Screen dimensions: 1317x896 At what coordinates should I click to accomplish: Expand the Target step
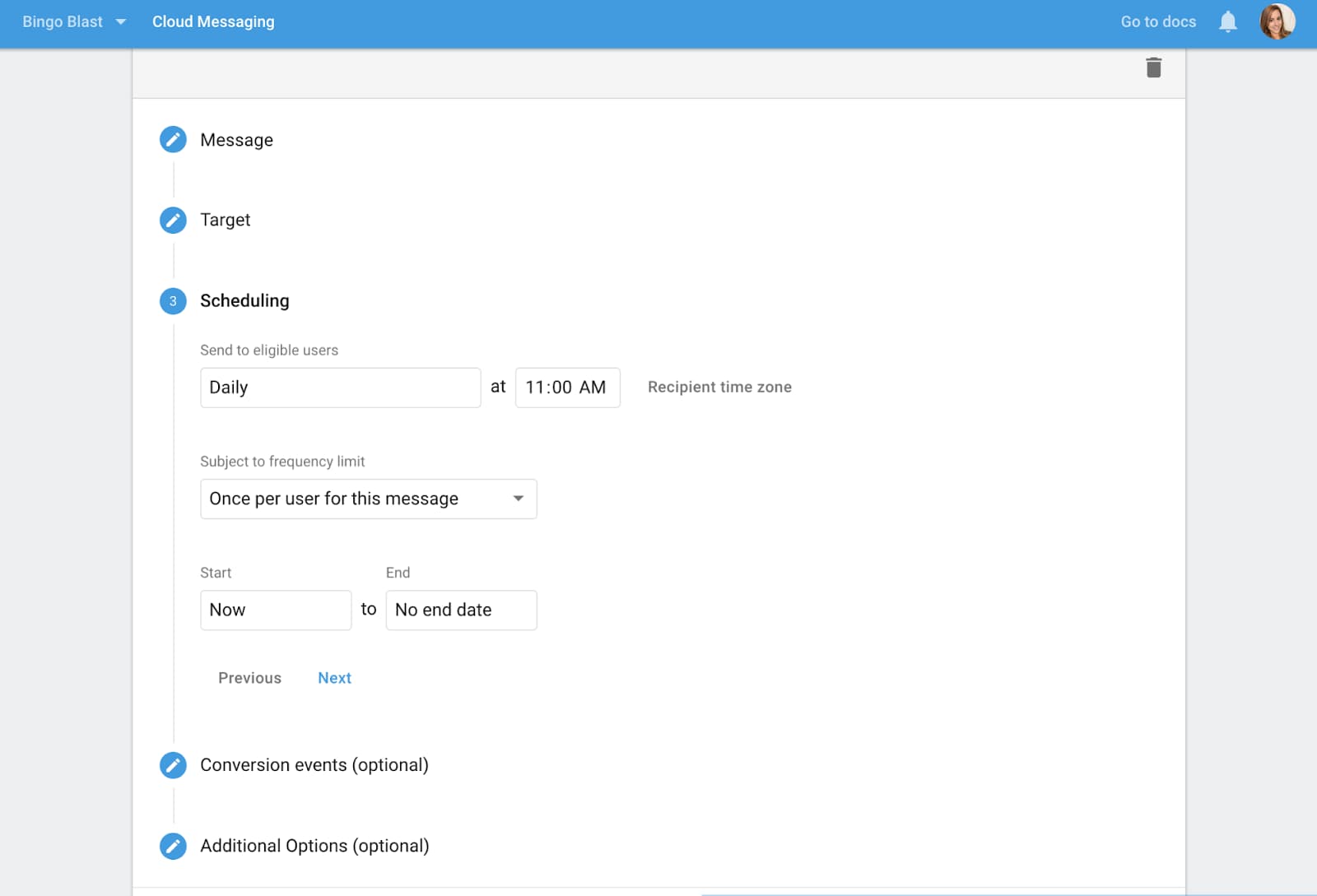(x=225, y=220)
